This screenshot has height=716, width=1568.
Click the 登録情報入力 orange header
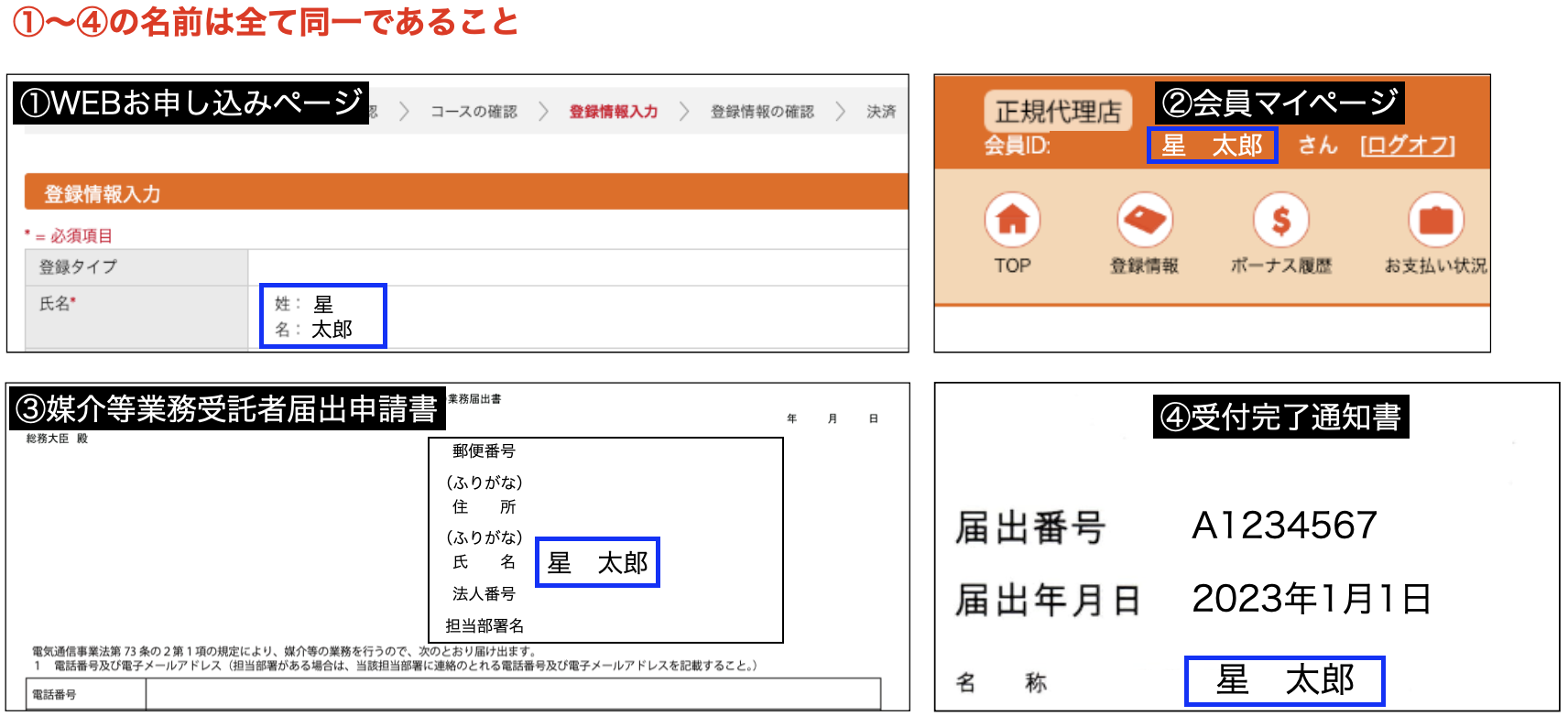(x=466, y=193)
